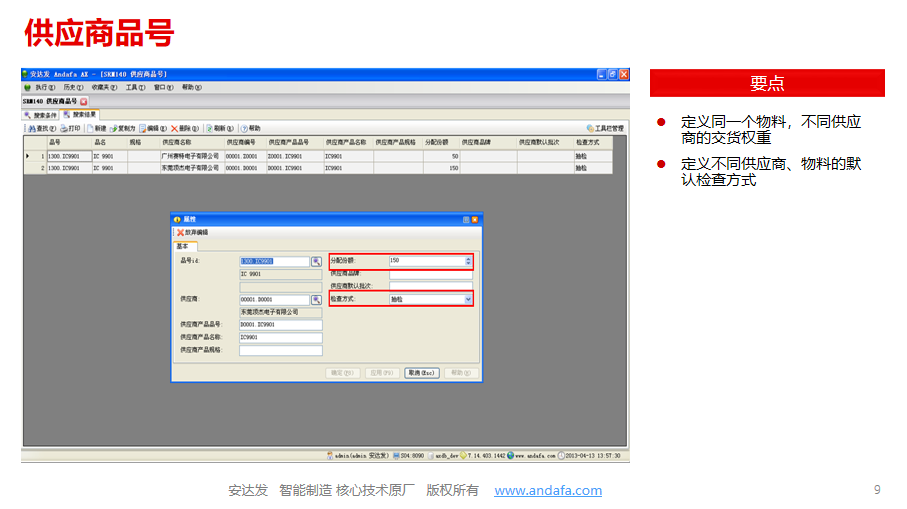
Task: Open 工具栏管理 toolbar manager
Action: [603, 128]
